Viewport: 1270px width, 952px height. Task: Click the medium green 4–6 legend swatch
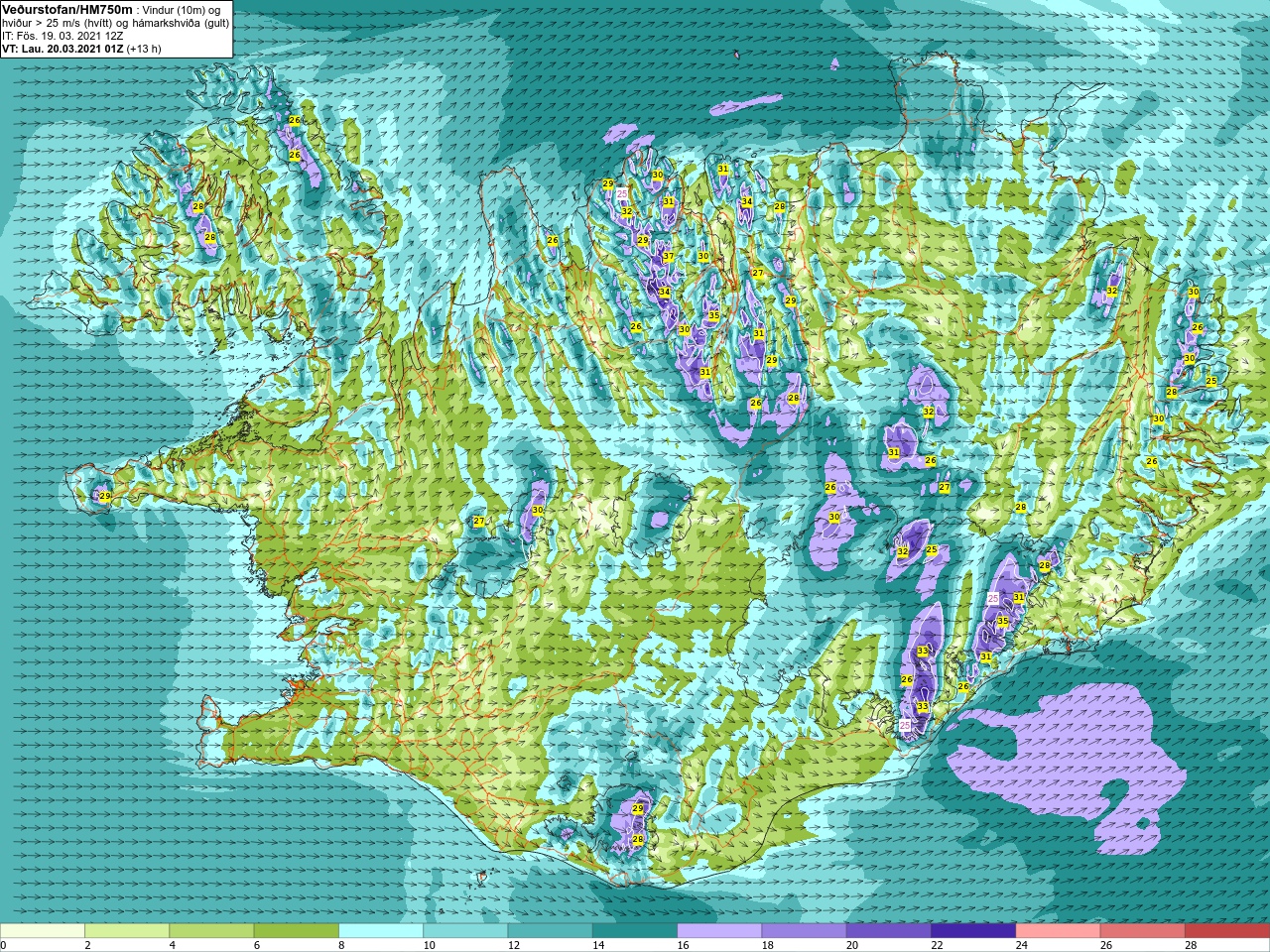pyautogui.click(x=211, y=931)
